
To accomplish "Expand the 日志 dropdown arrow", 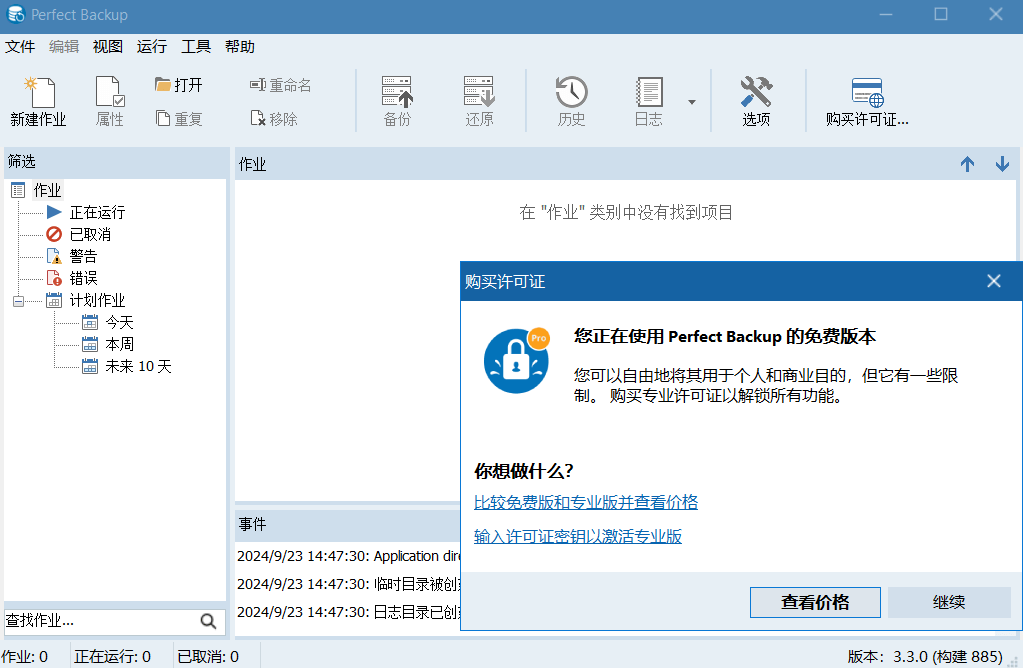I will pos(692,102).
